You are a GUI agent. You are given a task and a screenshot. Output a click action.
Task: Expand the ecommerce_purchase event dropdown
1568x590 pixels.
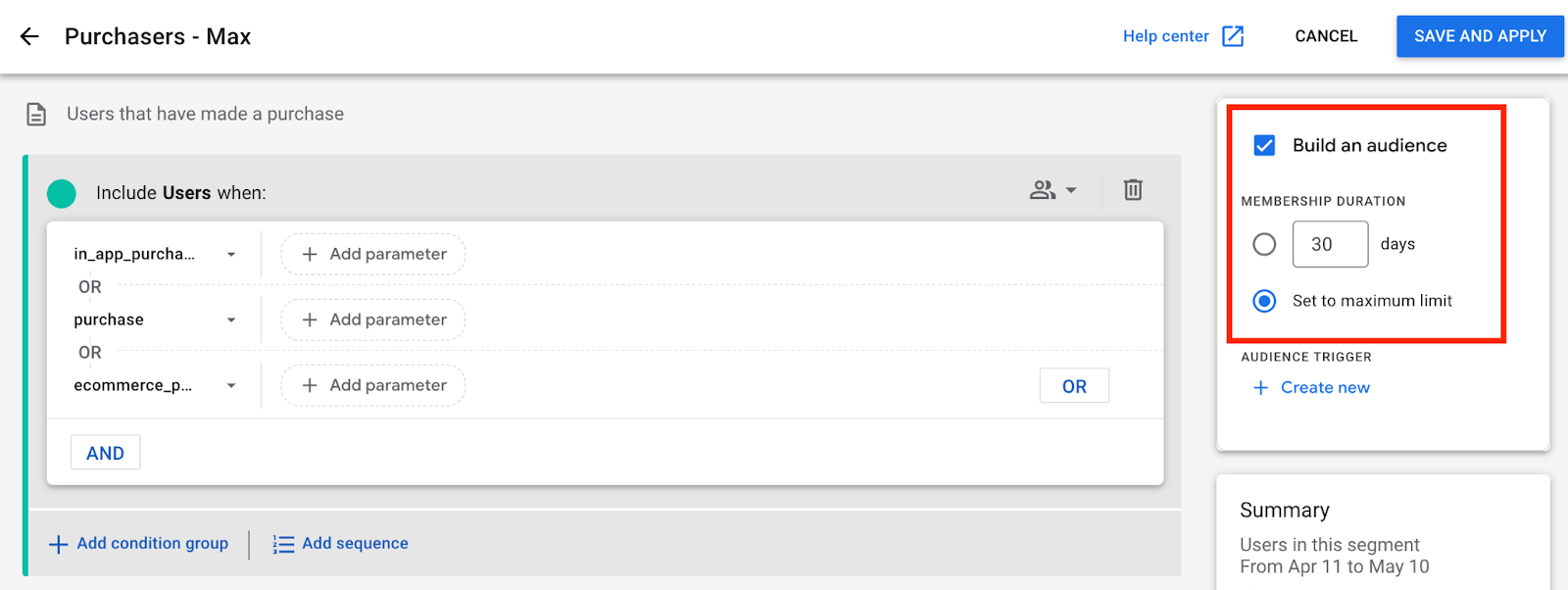(231, 386)
